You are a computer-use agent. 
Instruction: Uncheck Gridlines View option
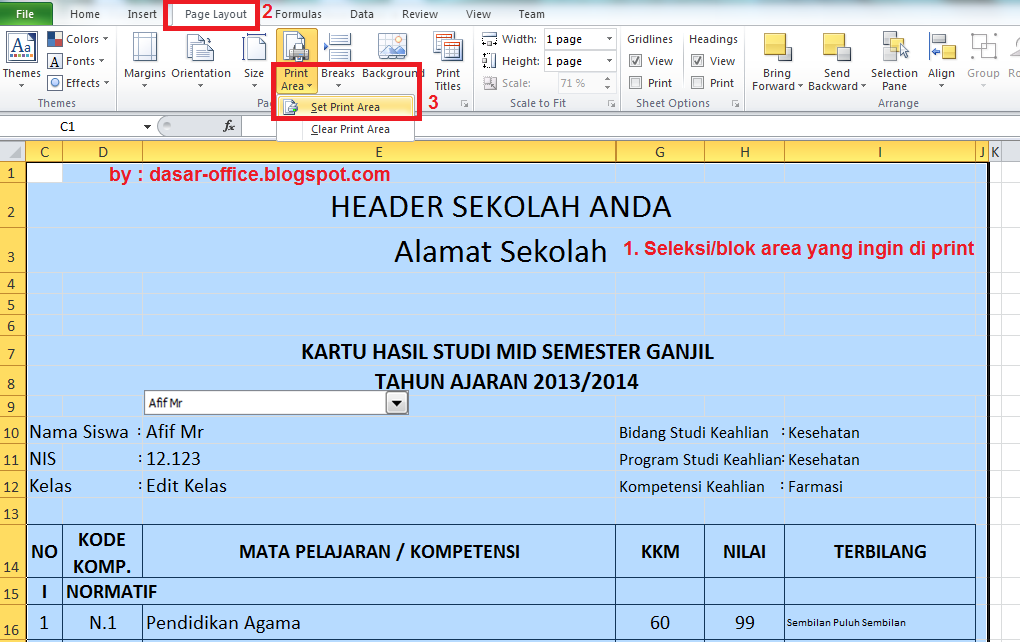point(637,60)
